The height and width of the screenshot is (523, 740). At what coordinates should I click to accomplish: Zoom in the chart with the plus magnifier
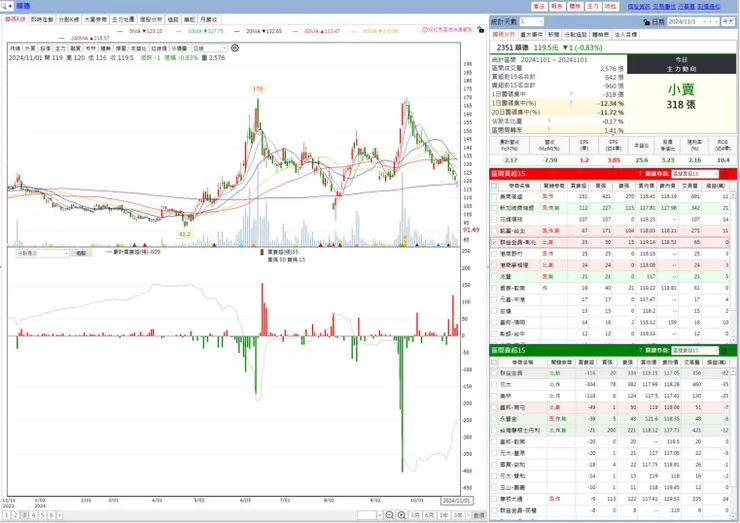click(x=402, y=515)
